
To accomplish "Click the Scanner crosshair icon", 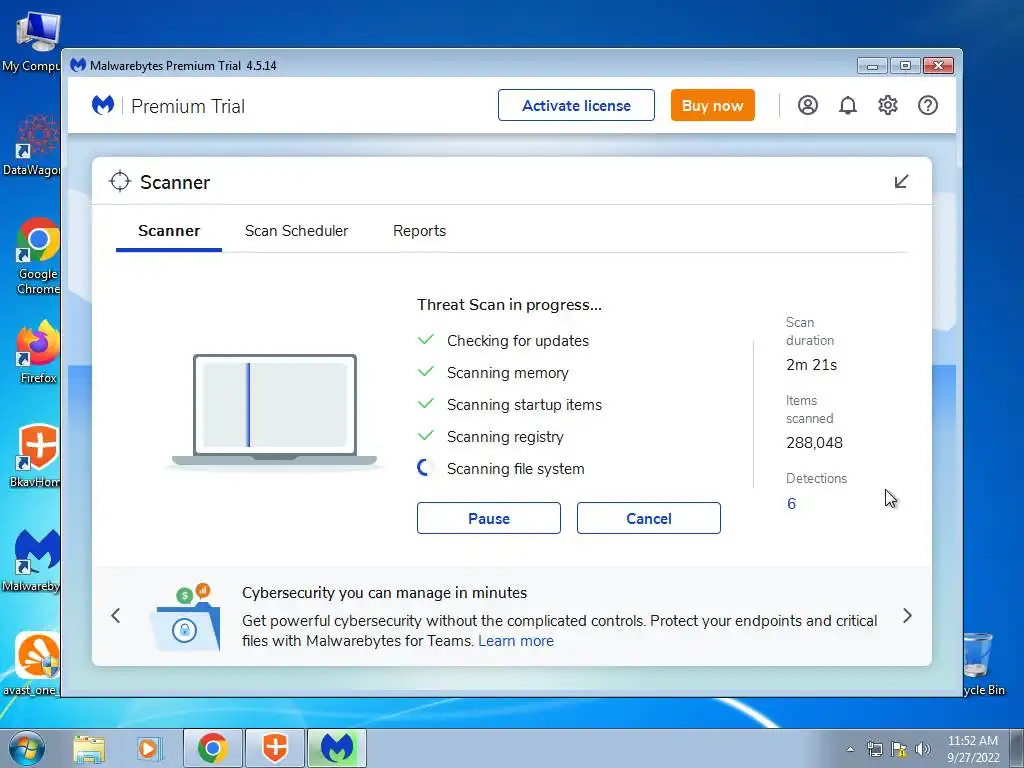I will 120,182.
